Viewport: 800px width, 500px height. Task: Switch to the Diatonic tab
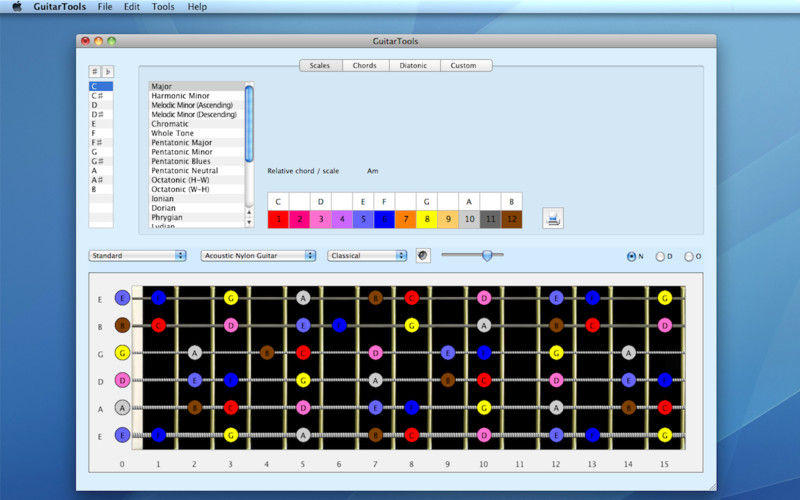pyautogui.click(x=414, y=65)
